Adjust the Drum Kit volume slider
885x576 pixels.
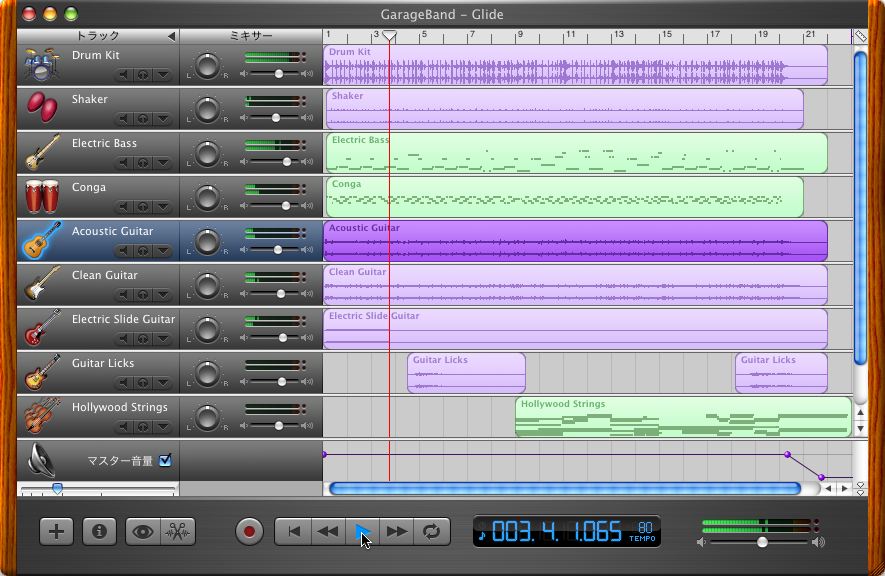pyautogui.click(x=279, y=74)
